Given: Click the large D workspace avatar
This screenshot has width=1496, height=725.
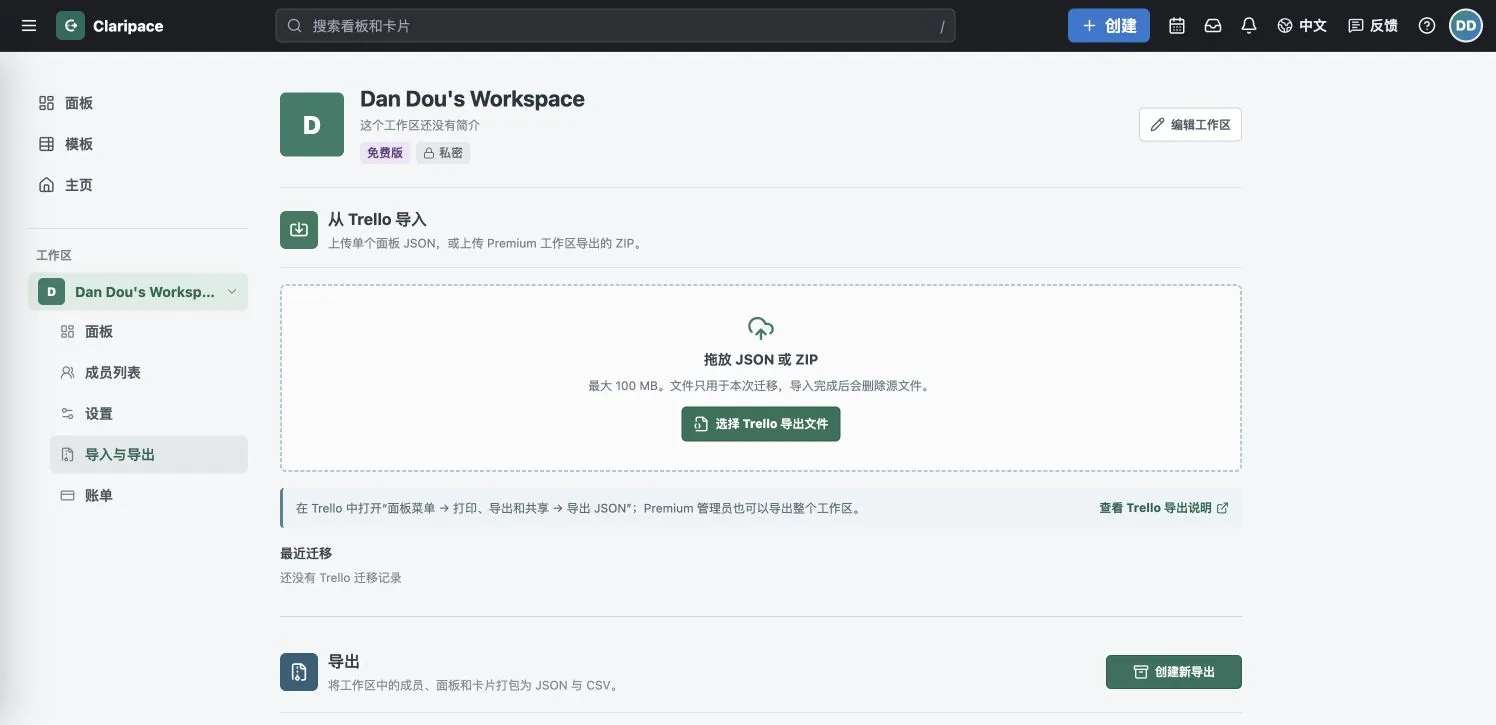Looking at the screenshot, I should [312, 125].
